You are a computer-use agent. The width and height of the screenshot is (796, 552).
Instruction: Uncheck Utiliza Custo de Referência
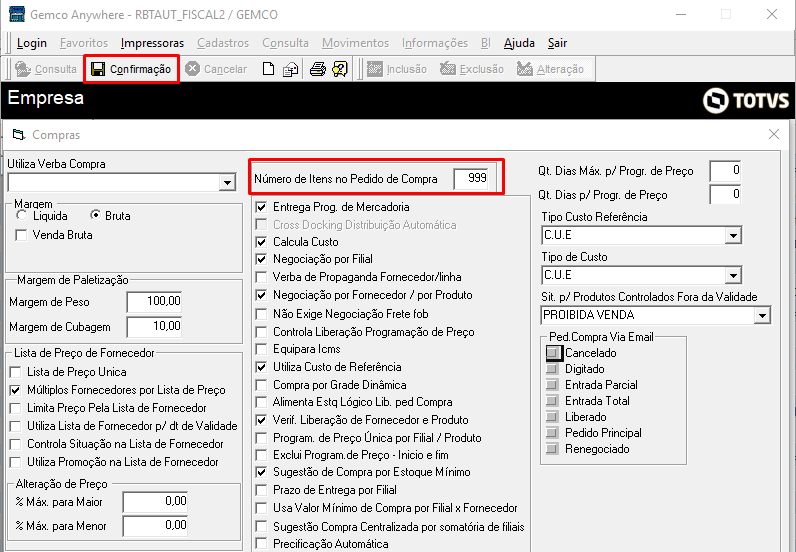[261, 367]
